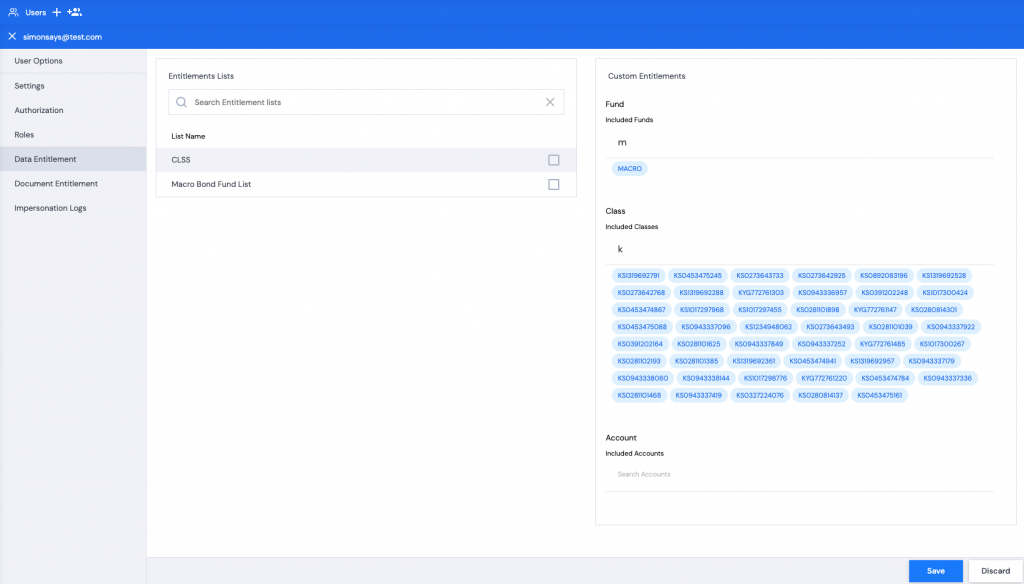Screen dimensions: 1024x584
Task: Pick class chip KS1017300424
Action: click(945, 293)
